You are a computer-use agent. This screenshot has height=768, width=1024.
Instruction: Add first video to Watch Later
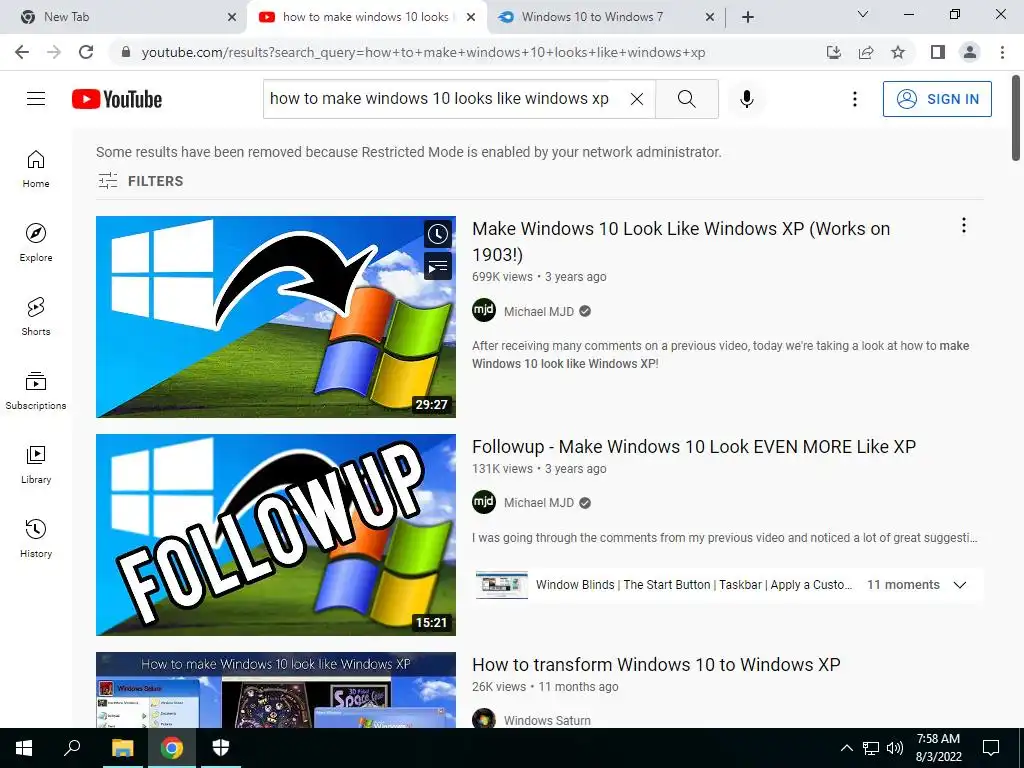tap(438, 234)
